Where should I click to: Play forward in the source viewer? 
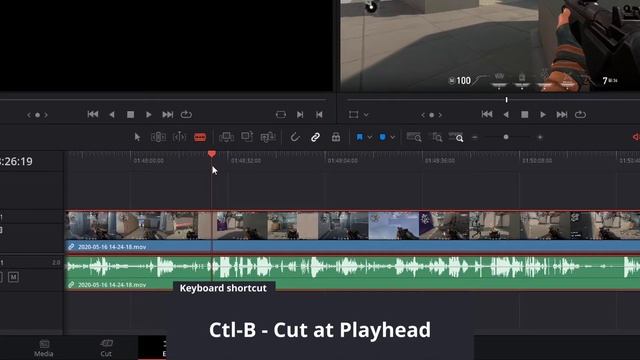coord(149,115)
